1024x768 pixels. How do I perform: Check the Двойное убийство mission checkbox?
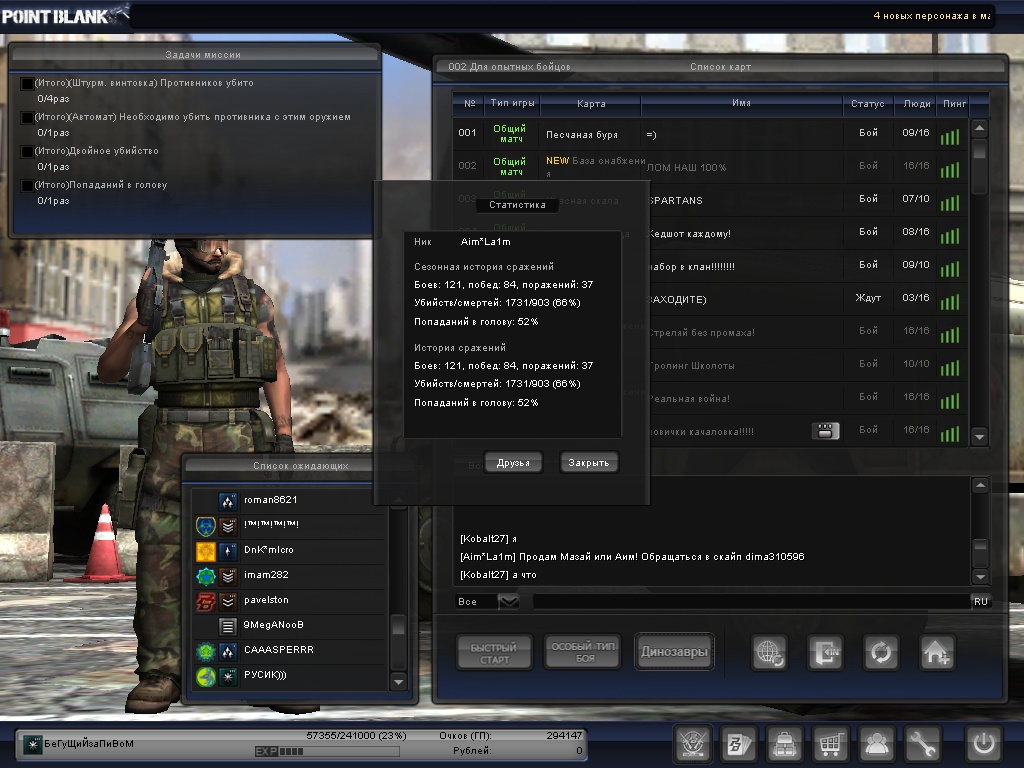[x=27, y=152]
